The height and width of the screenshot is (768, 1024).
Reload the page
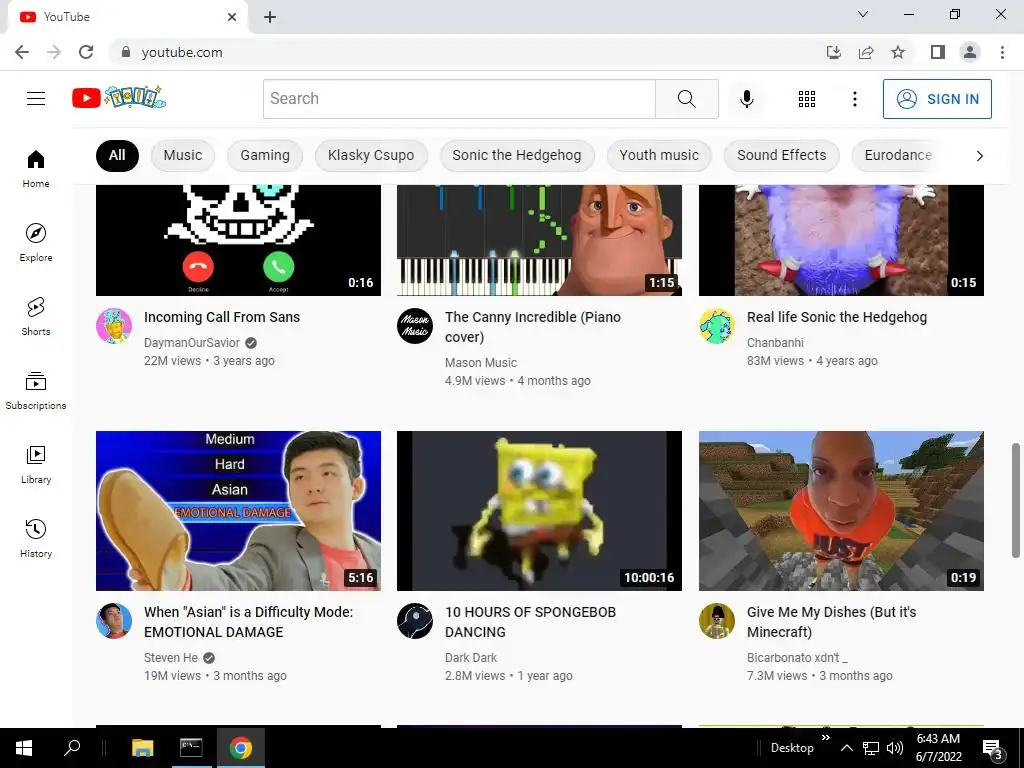pyautogui.click(x=86, y=52)
